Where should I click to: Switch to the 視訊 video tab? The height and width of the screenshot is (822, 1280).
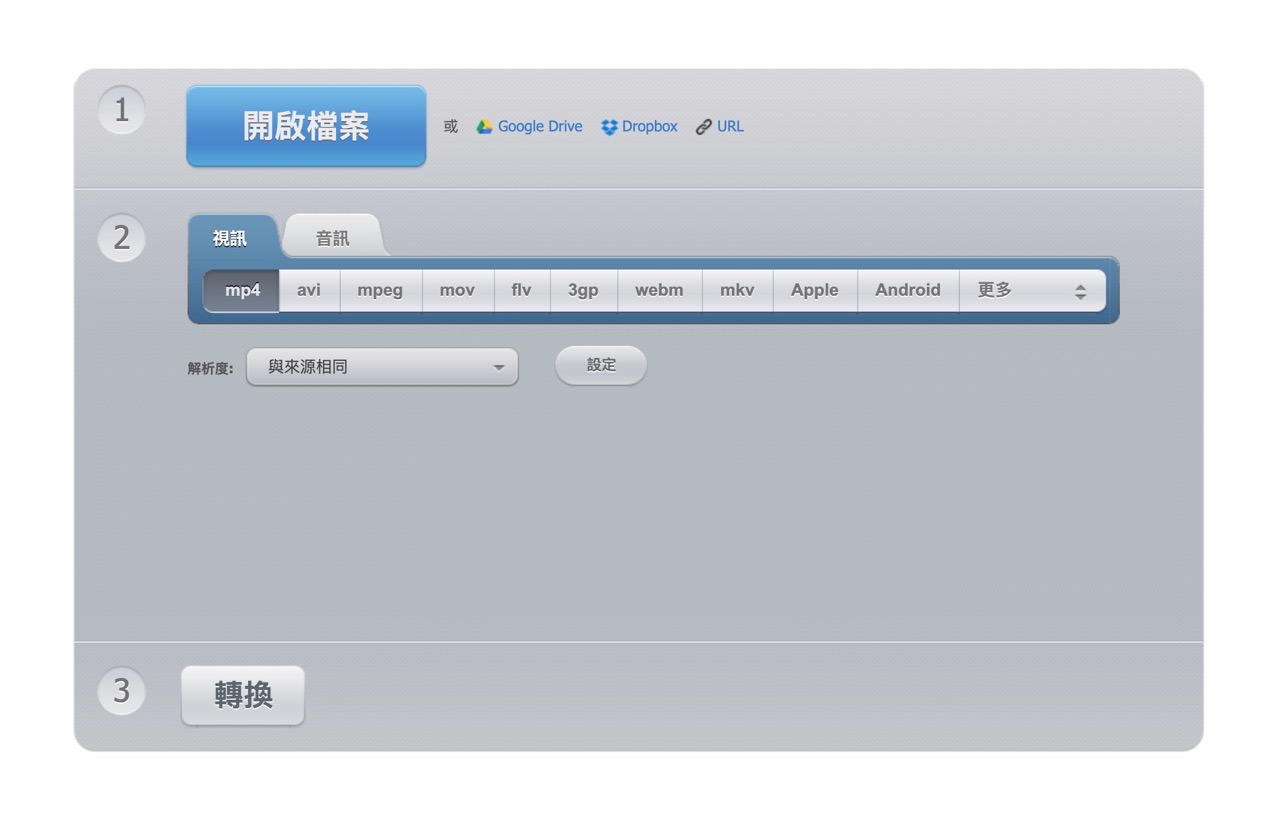tap(231, 238)
